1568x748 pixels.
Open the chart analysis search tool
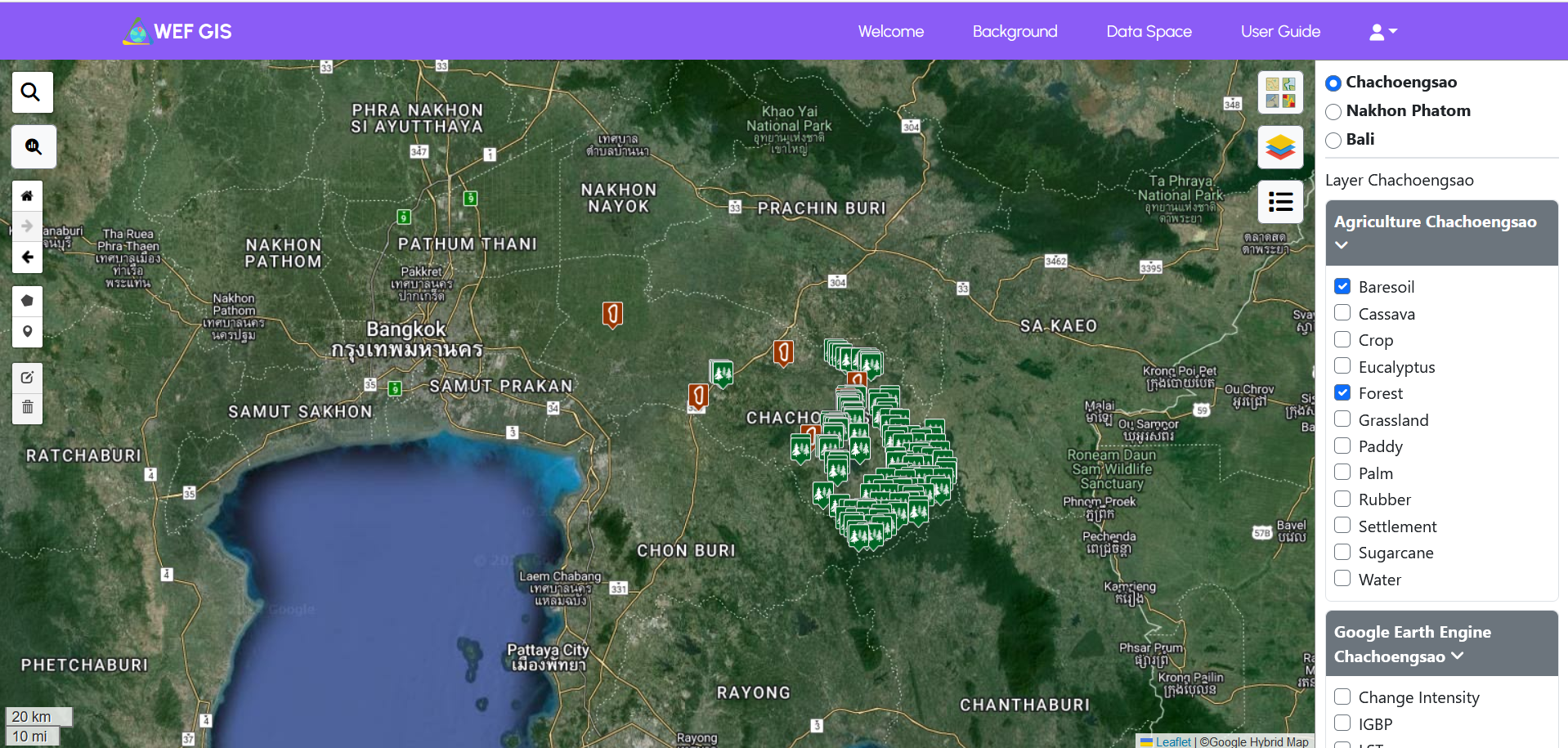33,147
